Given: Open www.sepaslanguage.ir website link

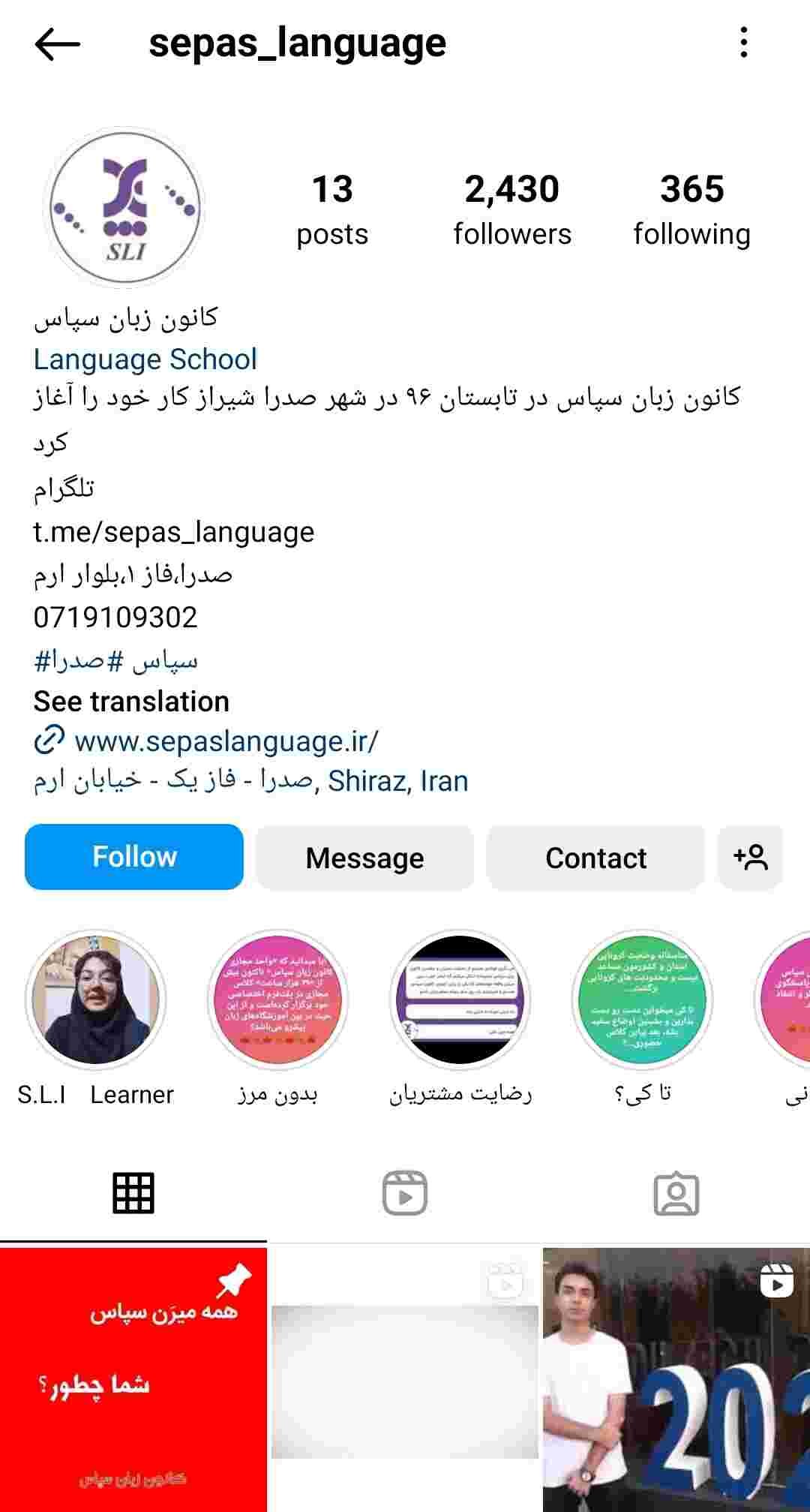Looking at the screenshot, I should [x=226, y=741].
